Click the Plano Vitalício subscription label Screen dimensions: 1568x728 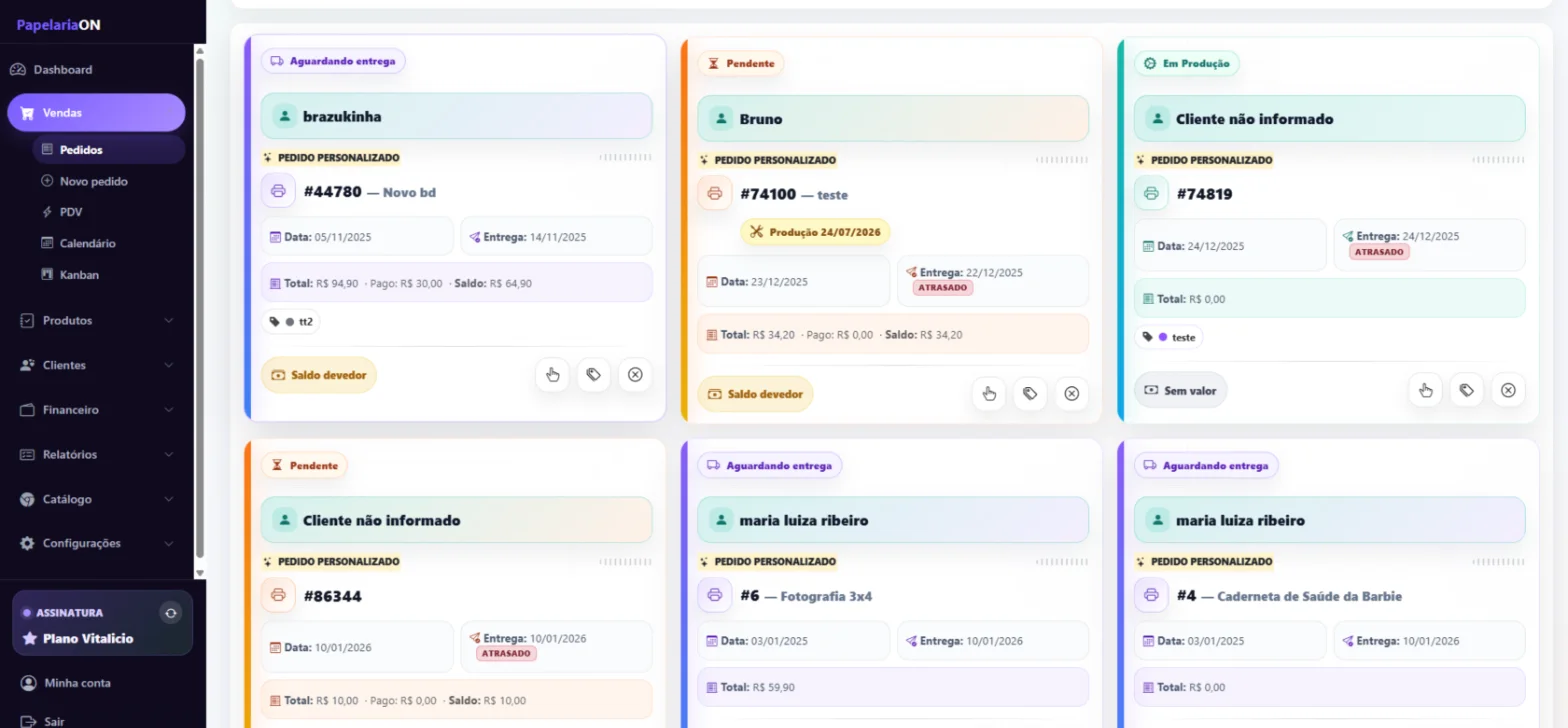point(88,638)
